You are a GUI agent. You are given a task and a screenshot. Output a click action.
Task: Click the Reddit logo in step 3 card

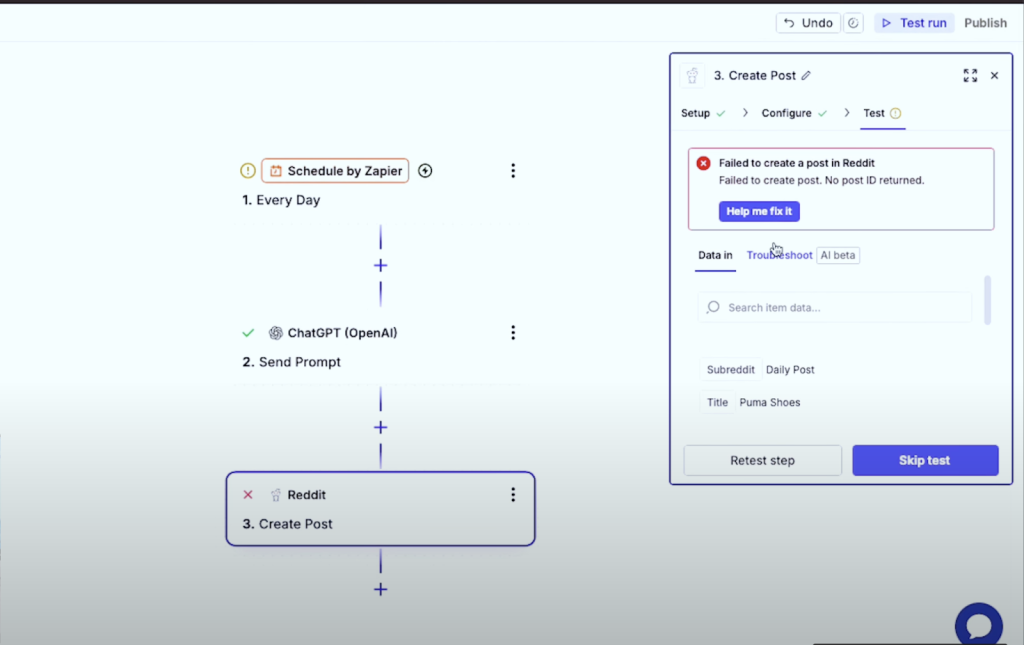pyautogui.click(x=276, y=495)
